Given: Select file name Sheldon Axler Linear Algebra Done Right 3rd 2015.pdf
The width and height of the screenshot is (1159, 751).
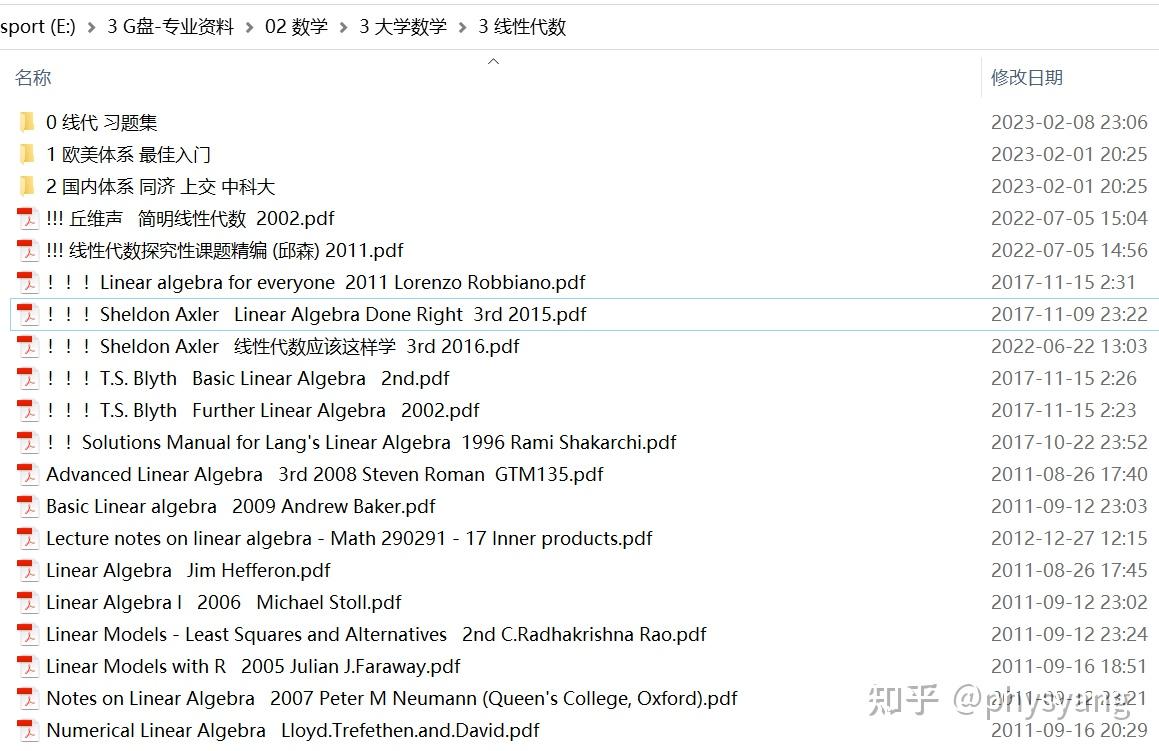Looking at the screenshot, I should tap(316, 314).
